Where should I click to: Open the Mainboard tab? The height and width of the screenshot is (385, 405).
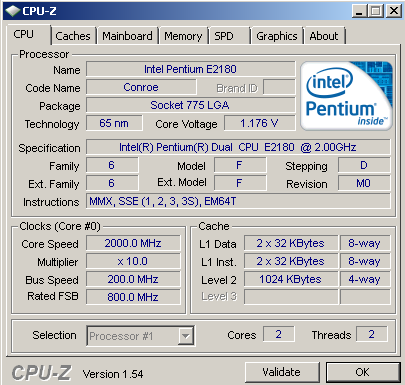[127, 36]
